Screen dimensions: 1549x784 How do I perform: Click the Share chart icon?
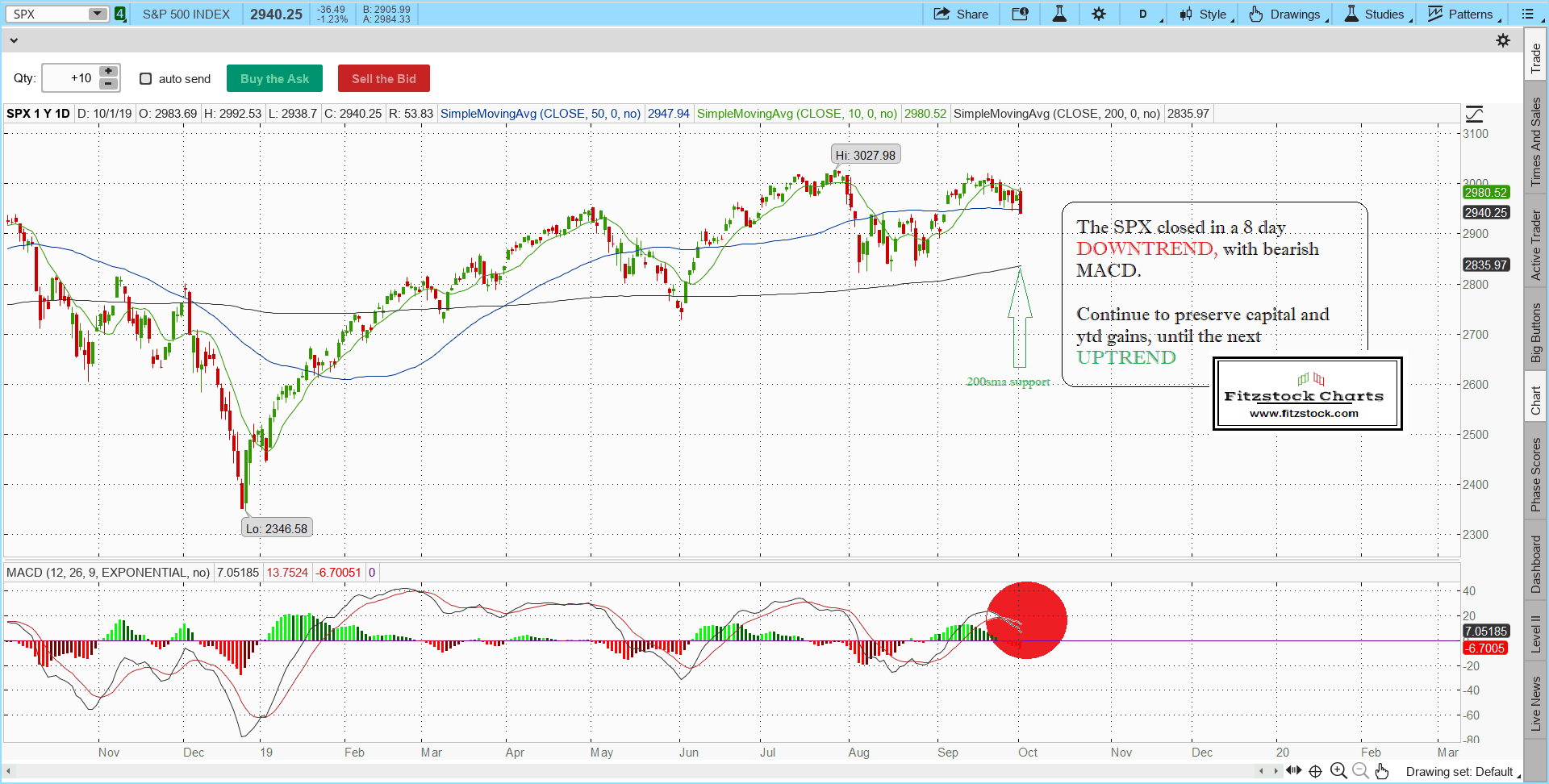(x=960, y=14)
